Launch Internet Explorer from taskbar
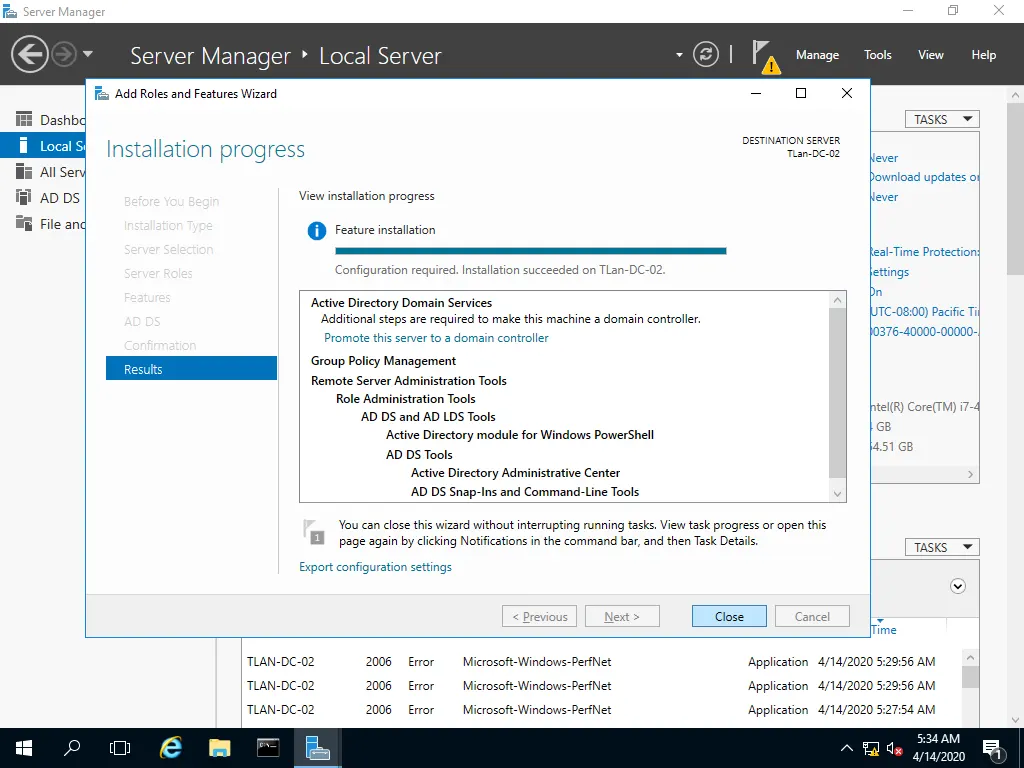1024x768 pixels. pos(170,748)
